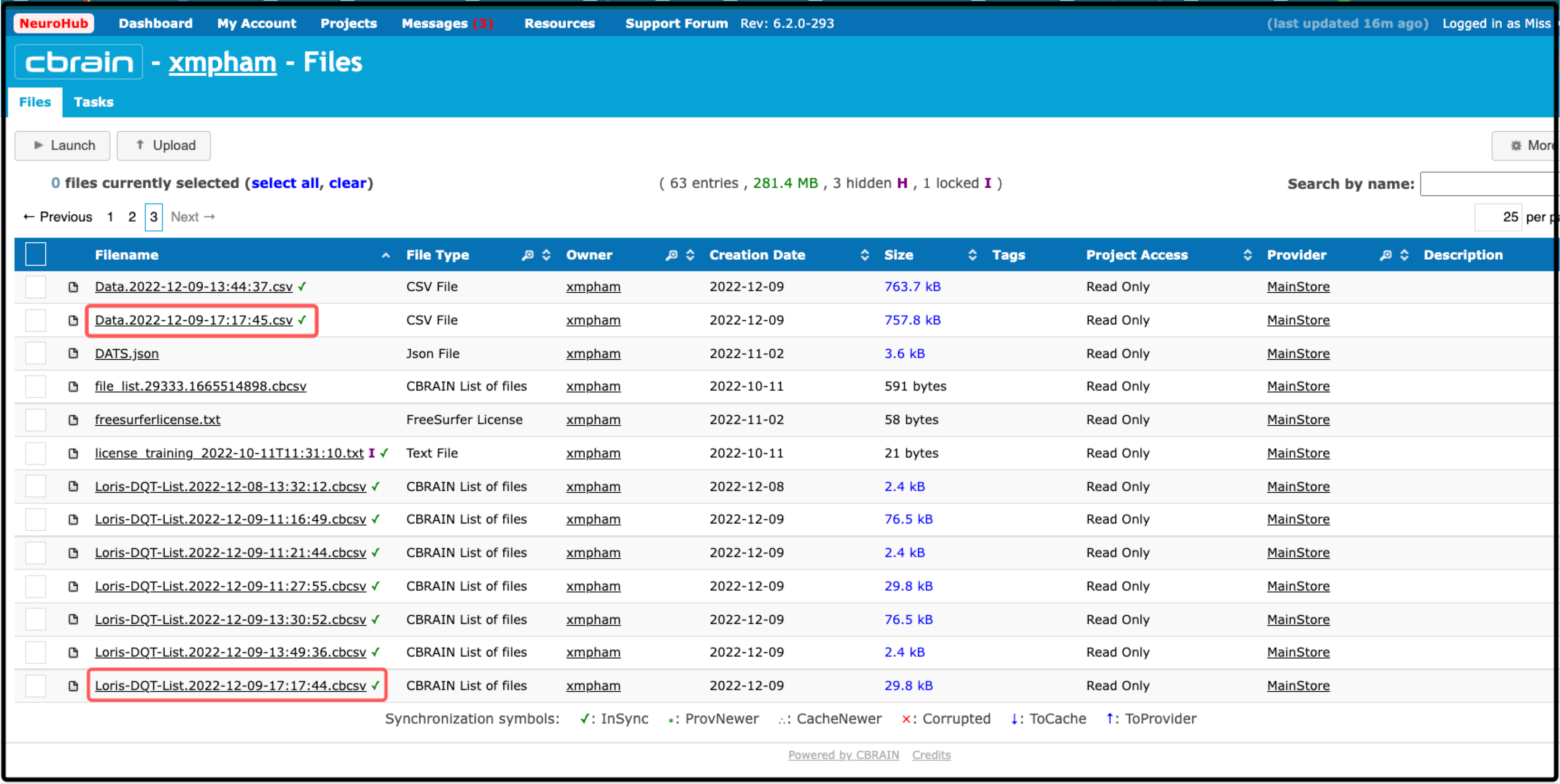Toggle the select-all header checkbox

(36, 254)
